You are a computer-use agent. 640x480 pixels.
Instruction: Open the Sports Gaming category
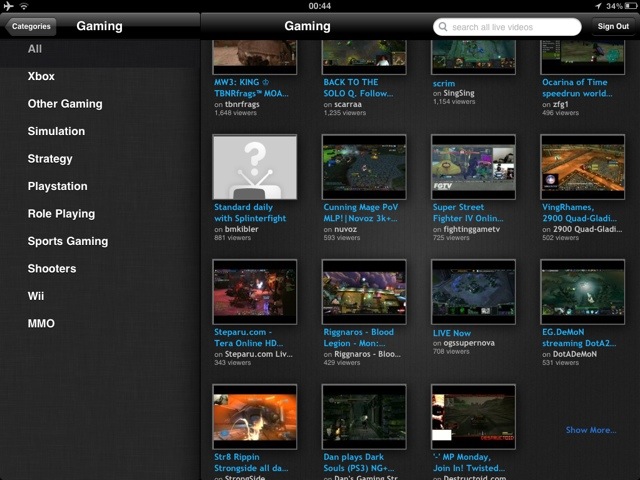100,241
